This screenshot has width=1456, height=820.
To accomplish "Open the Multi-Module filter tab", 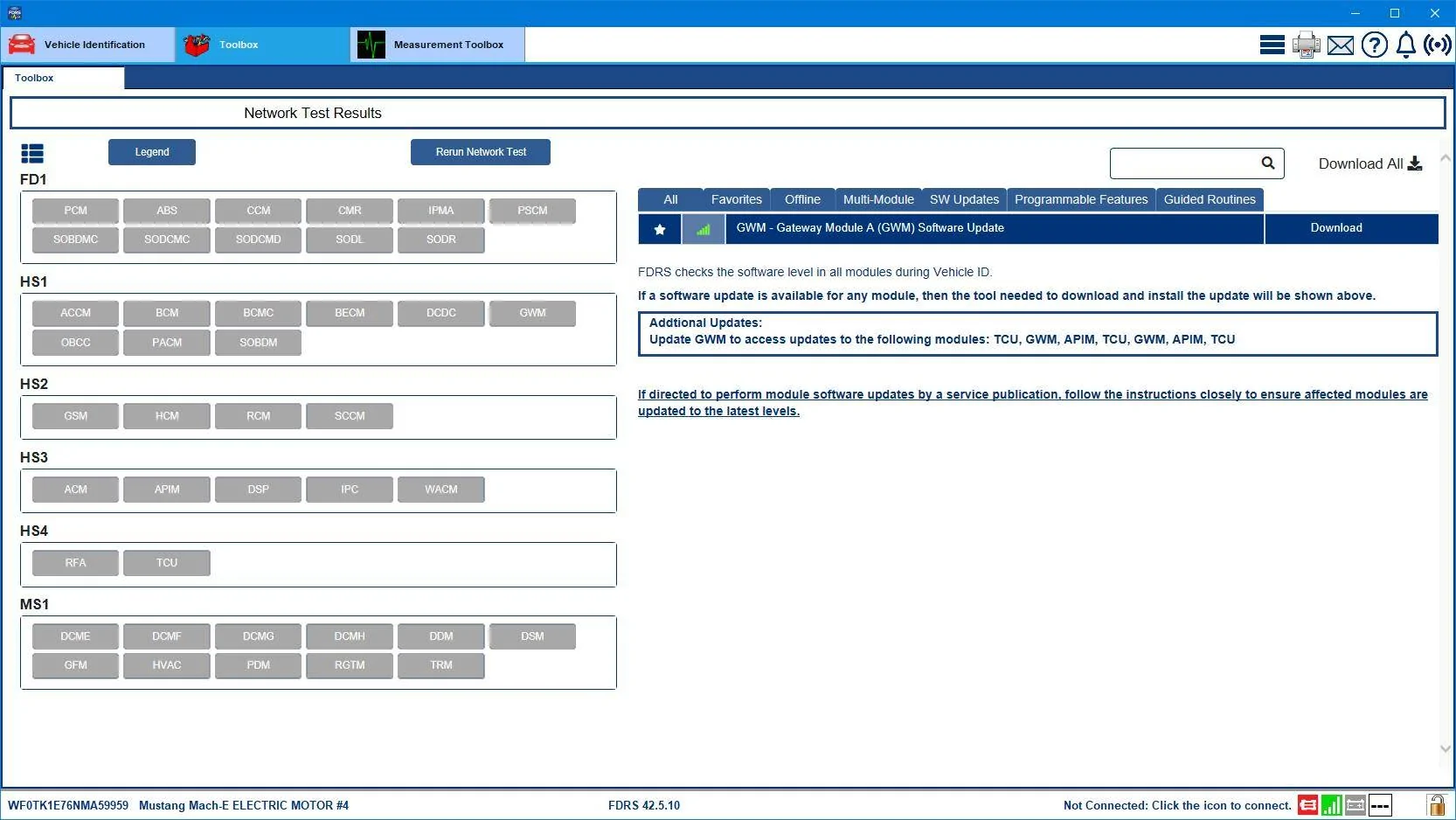I will click(878, 199).
